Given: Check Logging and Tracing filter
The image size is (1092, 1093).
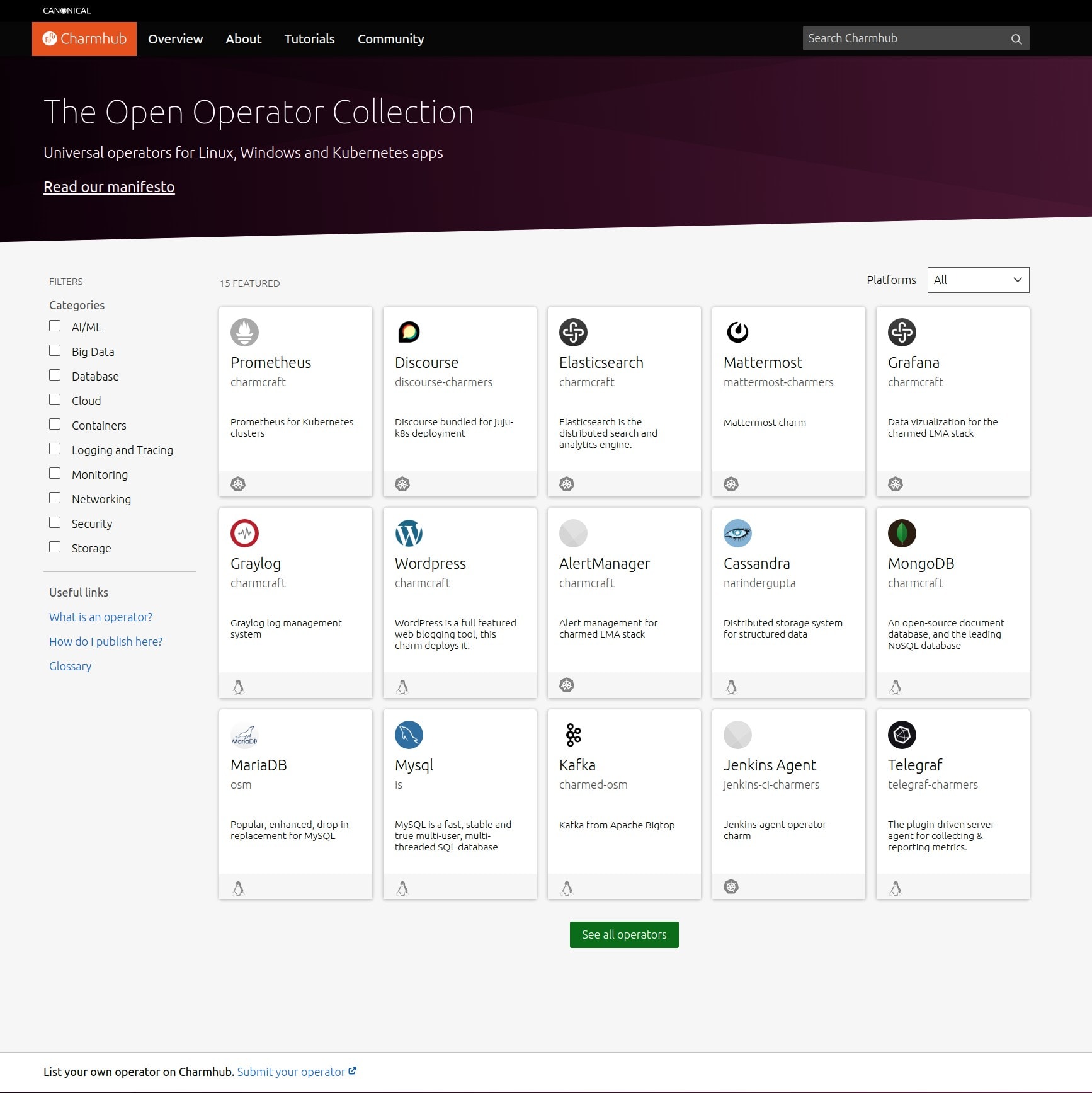Looking at the screenshot, I should tap(55, 449).
